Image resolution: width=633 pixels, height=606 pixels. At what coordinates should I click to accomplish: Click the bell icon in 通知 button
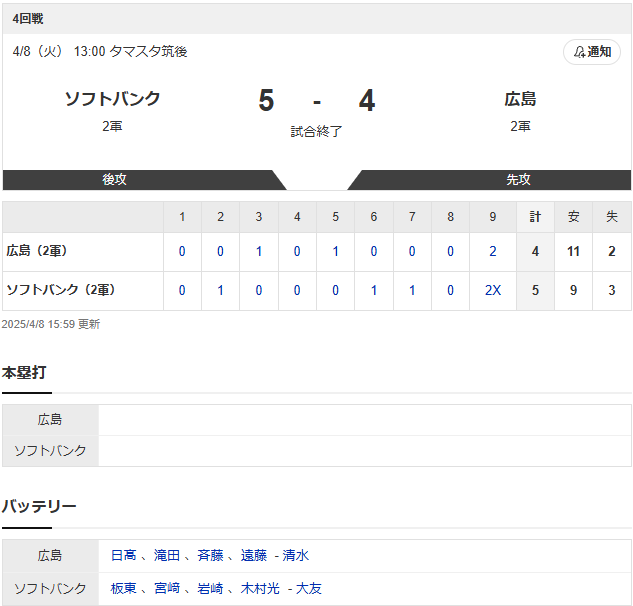pyautogui.click(x=580, y=52)
